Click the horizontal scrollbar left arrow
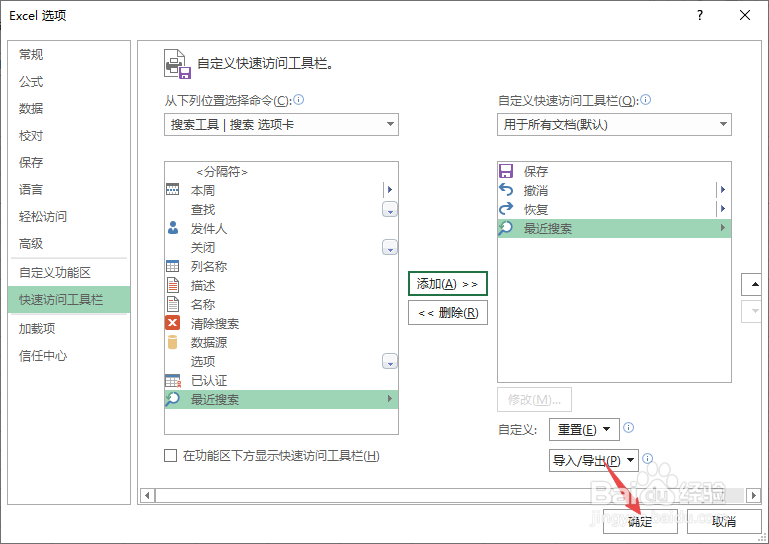The image size is (769, 544). tap(148, 495)
